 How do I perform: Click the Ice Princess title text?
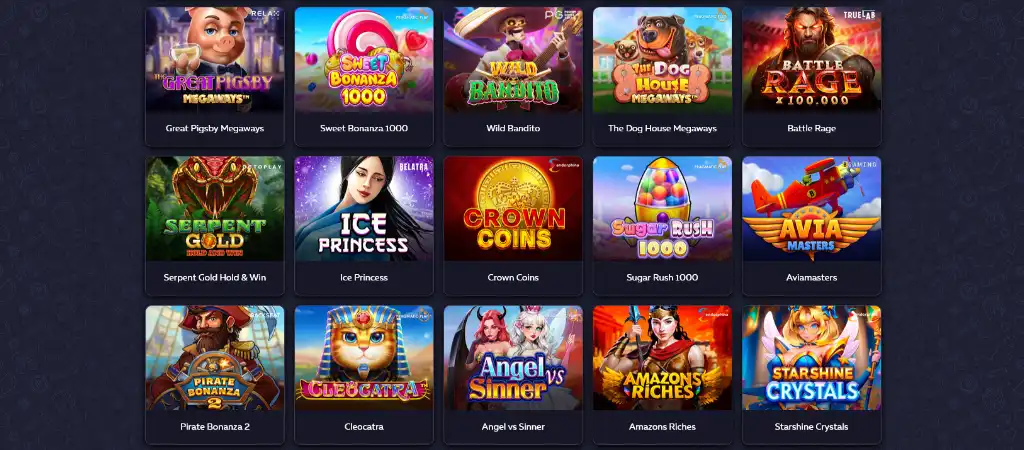click(x=364, y=278)
